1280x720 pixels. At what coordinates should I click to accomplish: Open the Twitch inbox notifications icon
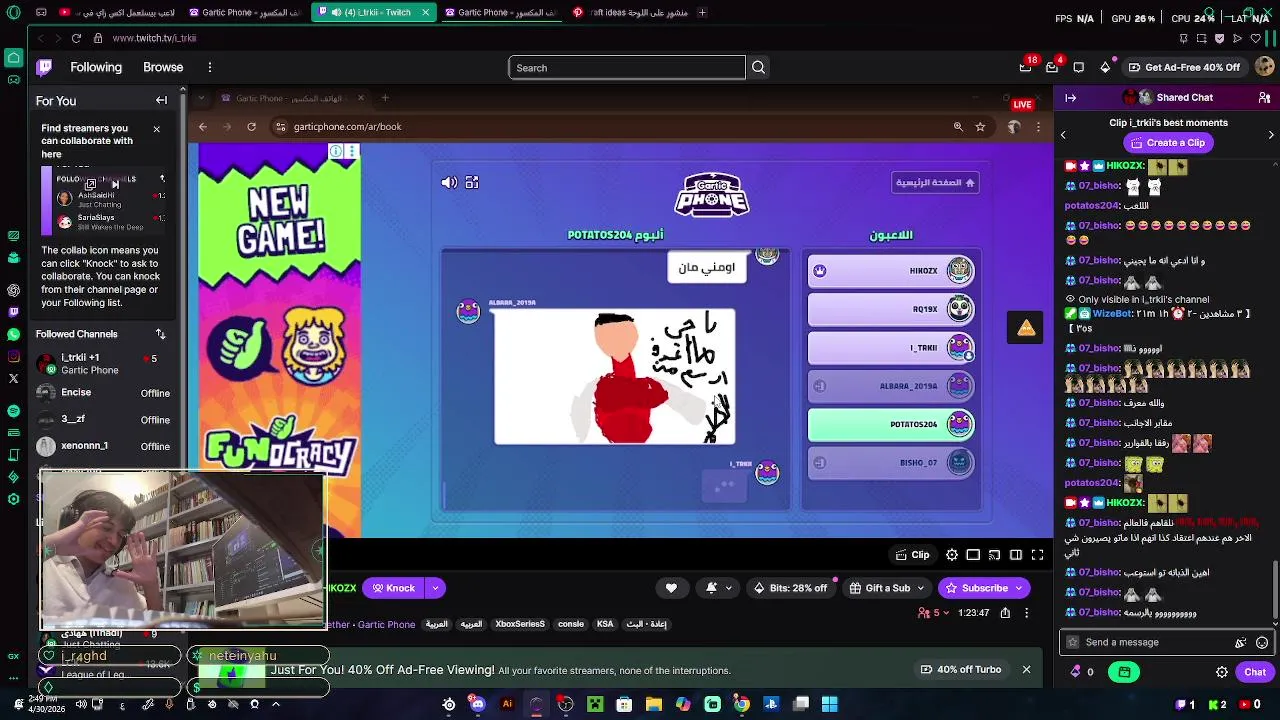(x=1052, y=67)
